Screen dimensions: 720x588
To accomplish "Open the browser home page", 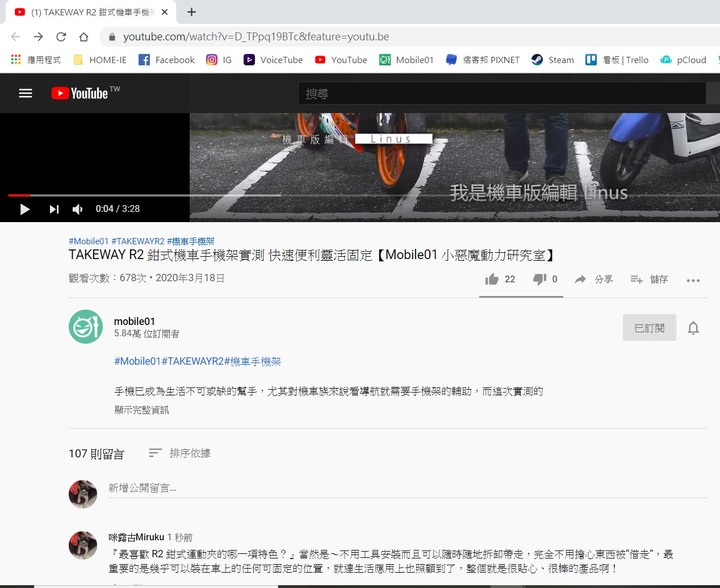I will [x=83, y=37].
